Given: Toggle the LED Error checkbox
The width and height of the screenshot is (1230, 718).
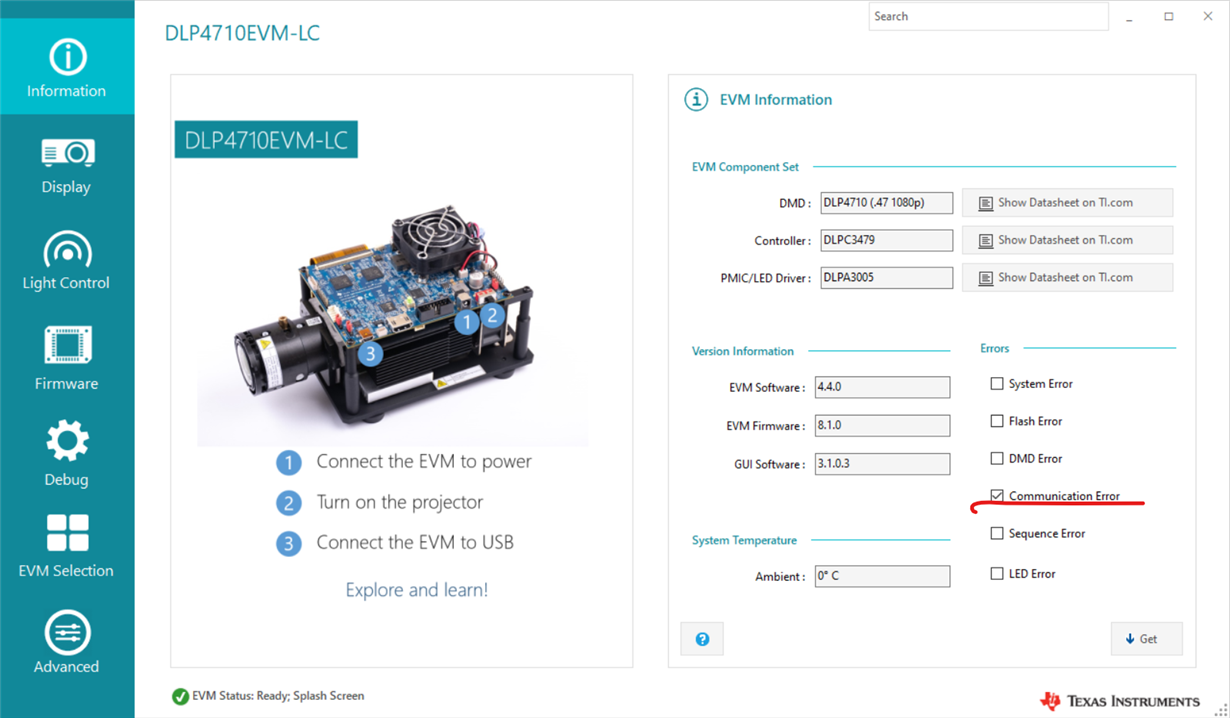Looking at the screenshot, I should [997, 573].
